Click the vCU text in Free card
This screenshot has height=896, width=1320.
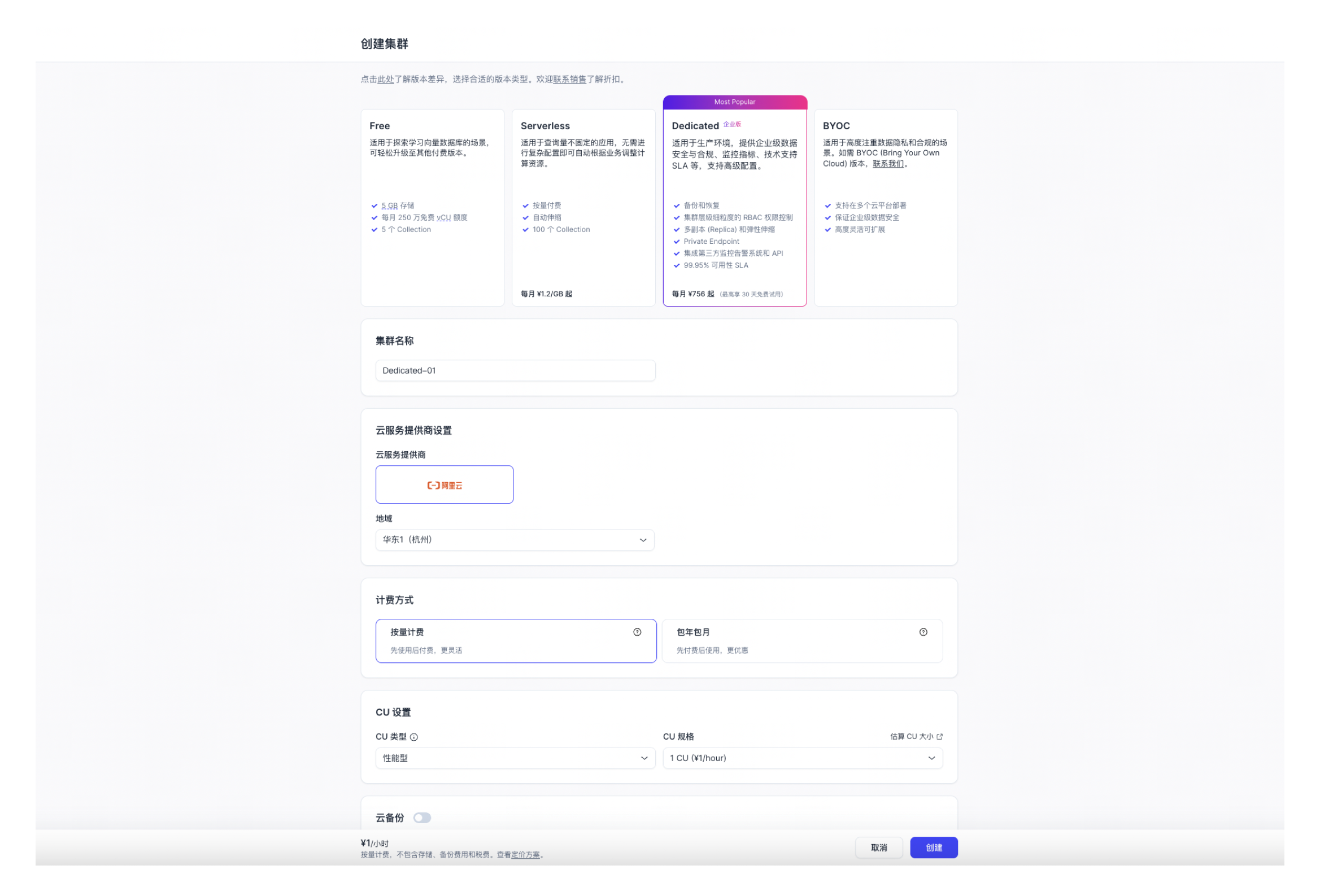coord(443,218)
